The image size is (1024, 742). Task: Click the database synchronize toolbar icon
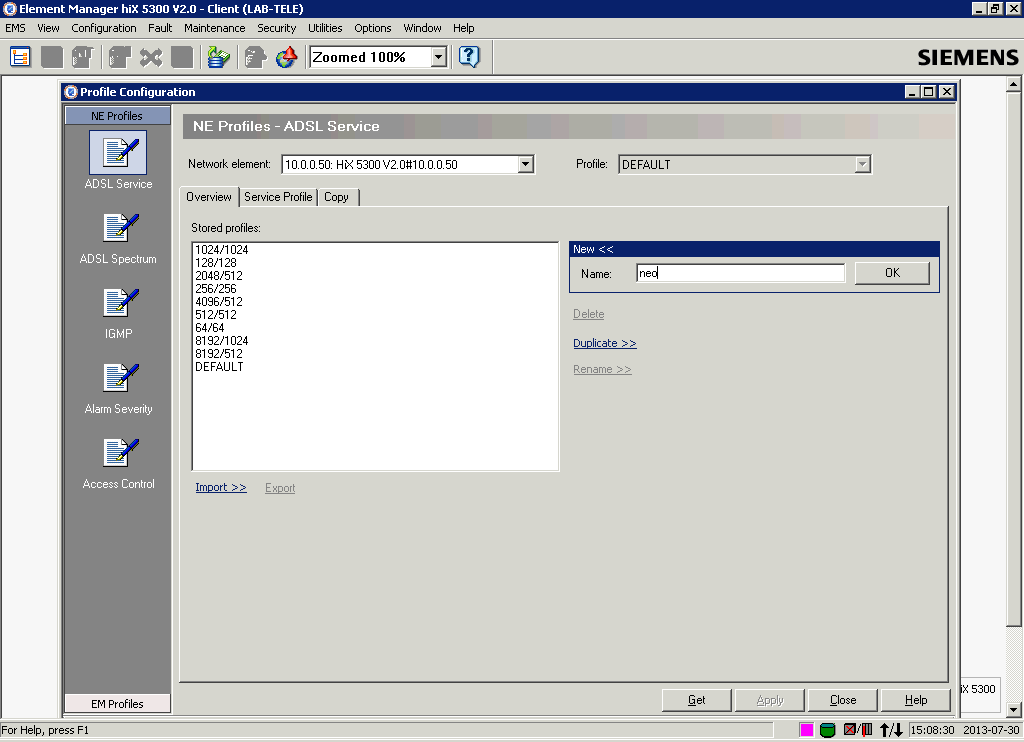218,57
